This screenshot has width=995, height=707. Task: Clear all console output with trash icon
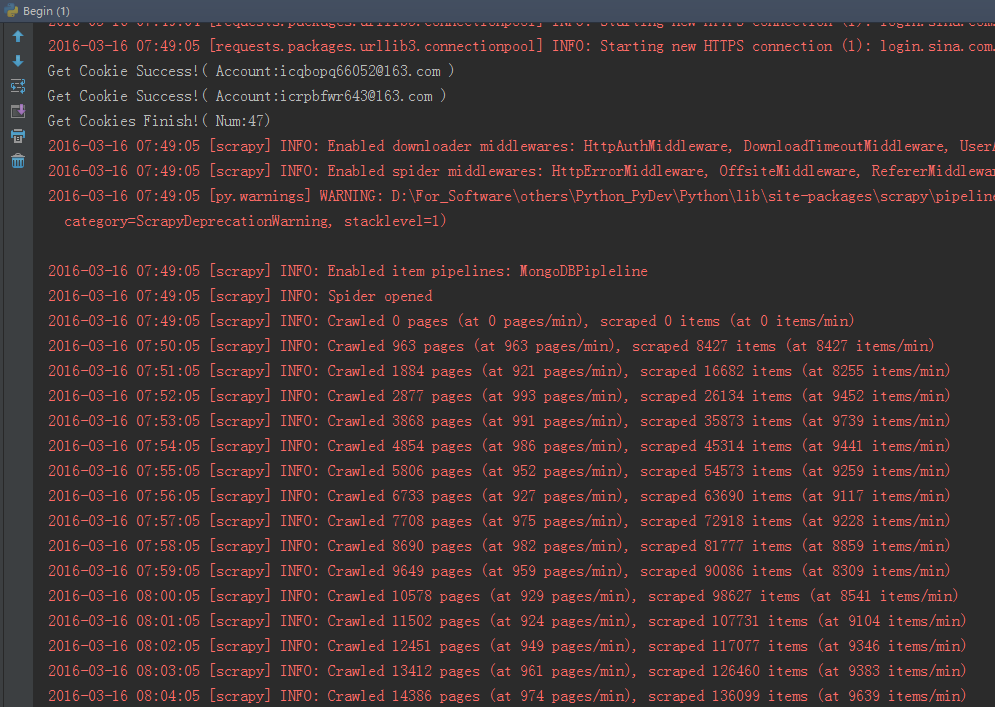[18, 161]
